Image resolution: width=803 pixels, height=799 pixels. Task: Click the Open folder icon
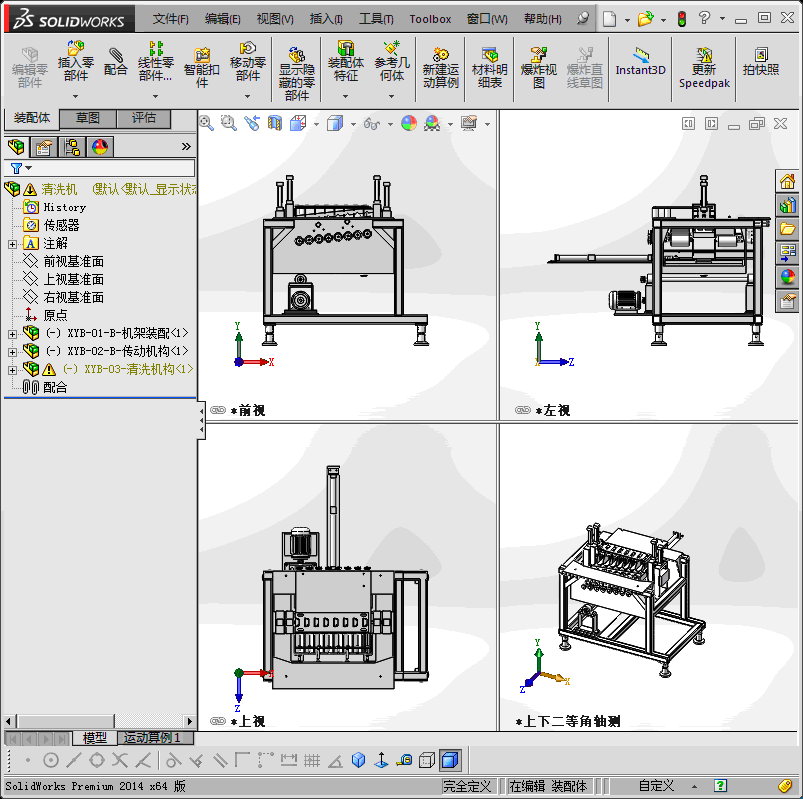click(645, 19)
